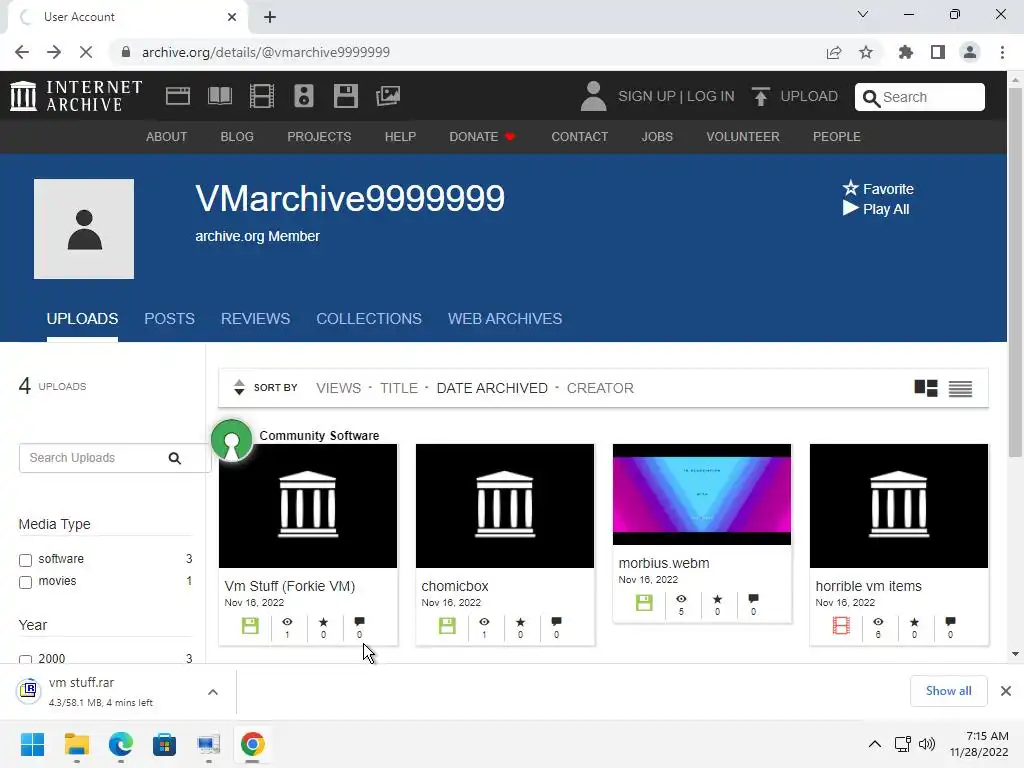Sort uploads by TITLE
1024x768 pixels.
click(398, 388)
